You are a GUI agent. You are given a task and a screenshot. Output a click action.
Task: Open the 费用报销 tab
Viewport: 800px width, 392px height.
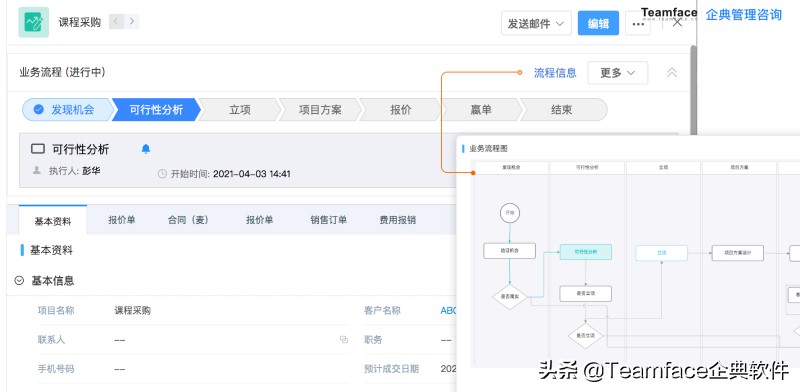click(397, 220)
